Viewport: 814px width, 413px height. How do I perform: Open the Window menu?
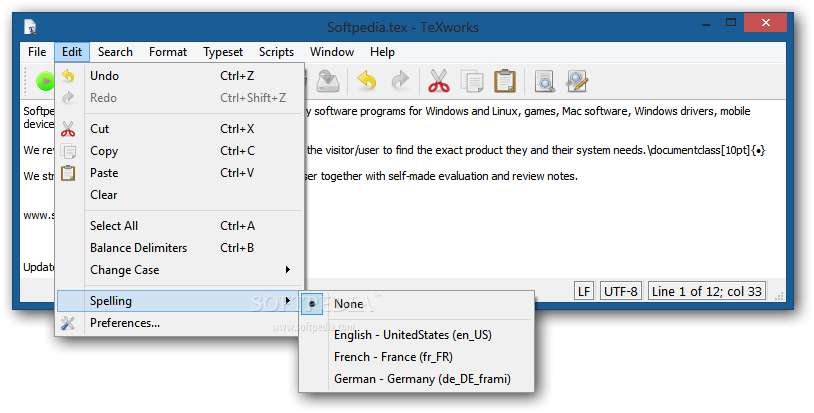click(x=332, y=52)
